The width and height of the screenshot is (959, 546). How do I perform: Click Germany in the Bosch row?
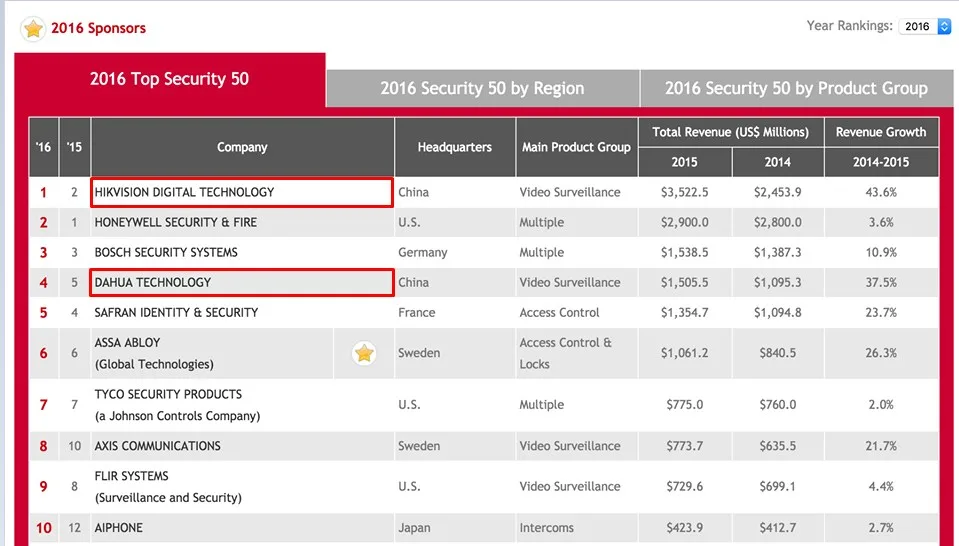point(423,252)
